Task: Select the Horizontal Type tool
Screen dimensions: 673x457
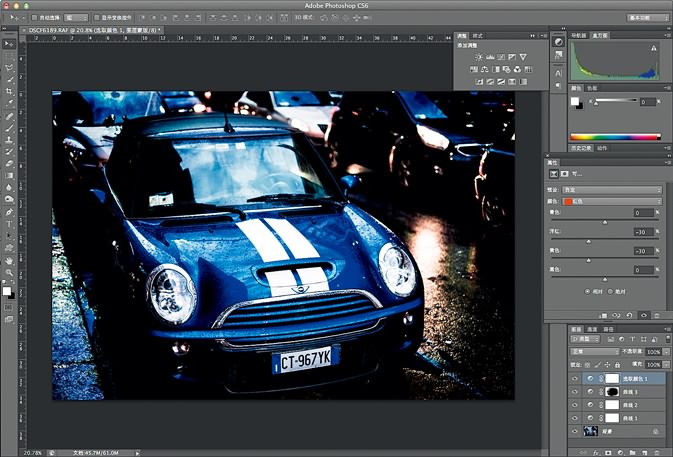Action: (9, 224)
